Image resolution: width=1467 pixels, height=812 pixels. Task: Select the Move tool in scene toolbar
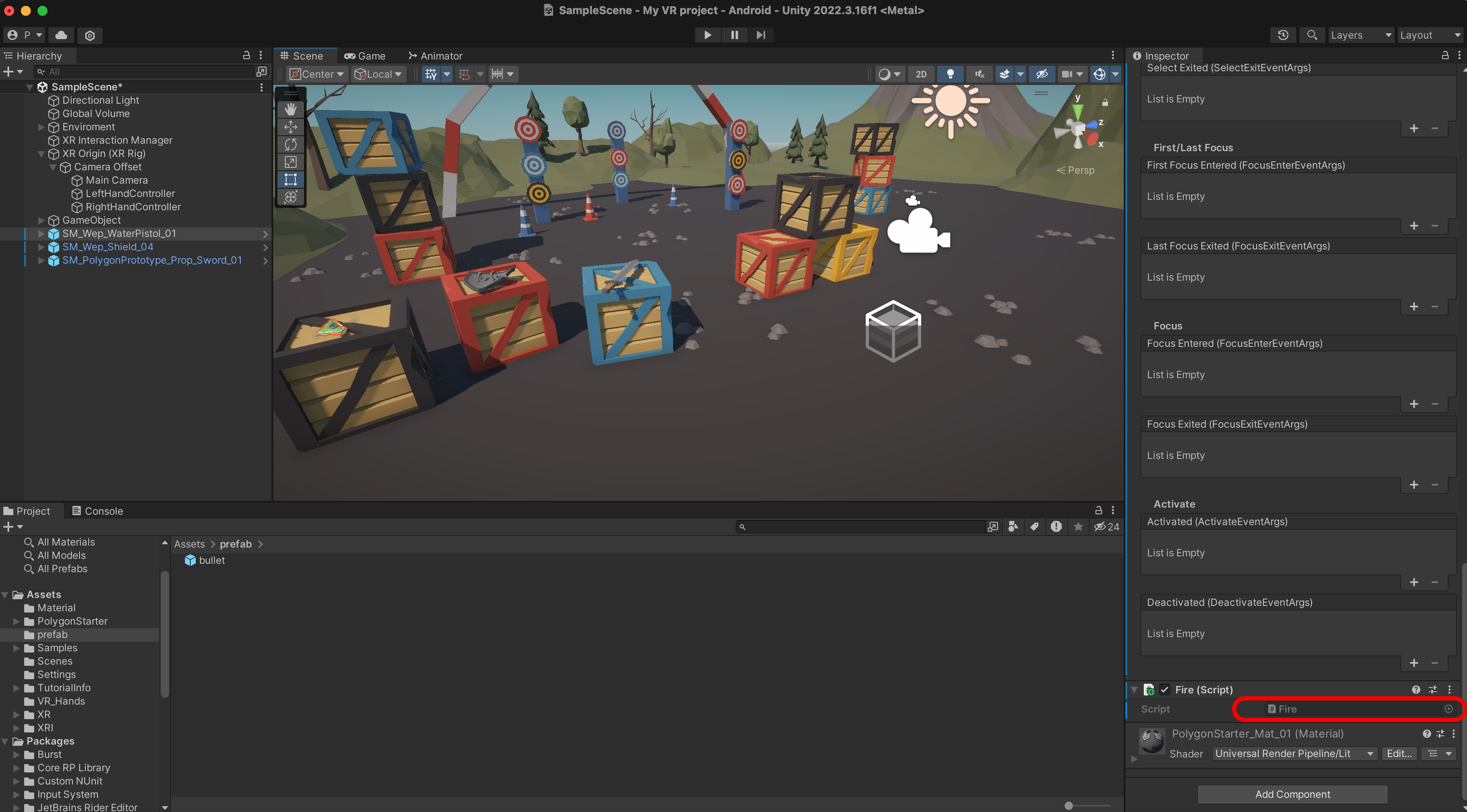point(290,127)
